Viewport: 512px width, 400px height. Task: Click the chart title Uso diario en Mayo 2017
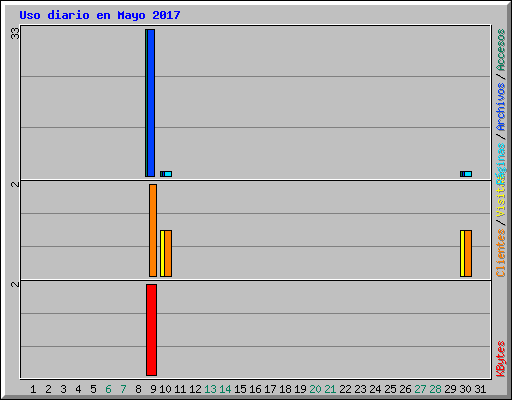pos(100,15)
